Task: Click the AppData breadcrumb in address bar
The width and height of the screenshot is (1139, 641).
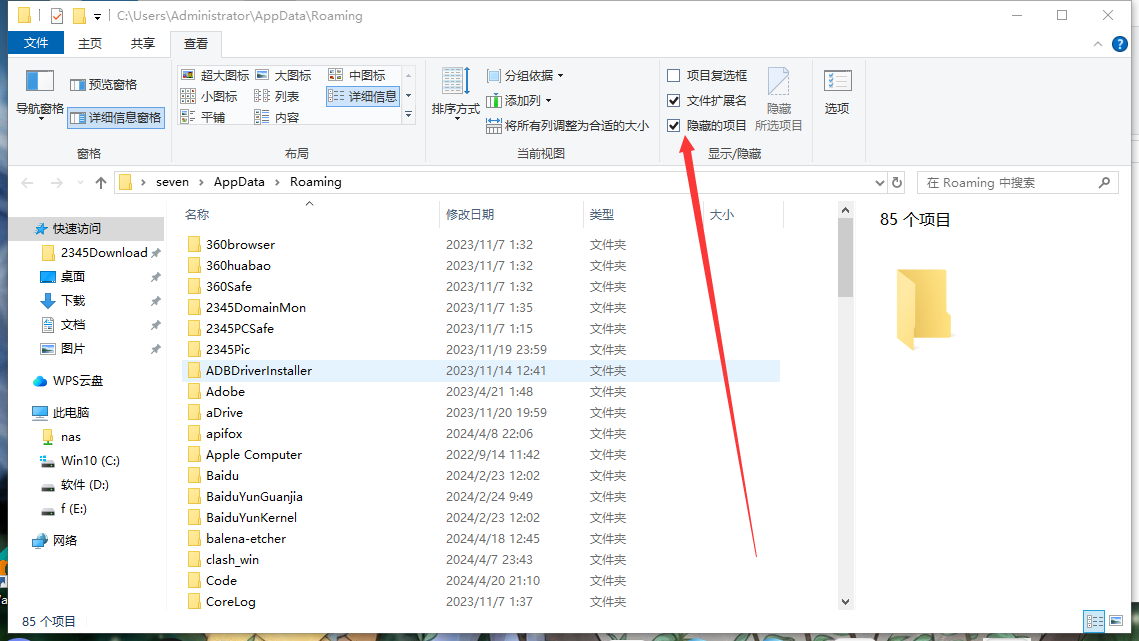Action: click(x=239, y=182)
